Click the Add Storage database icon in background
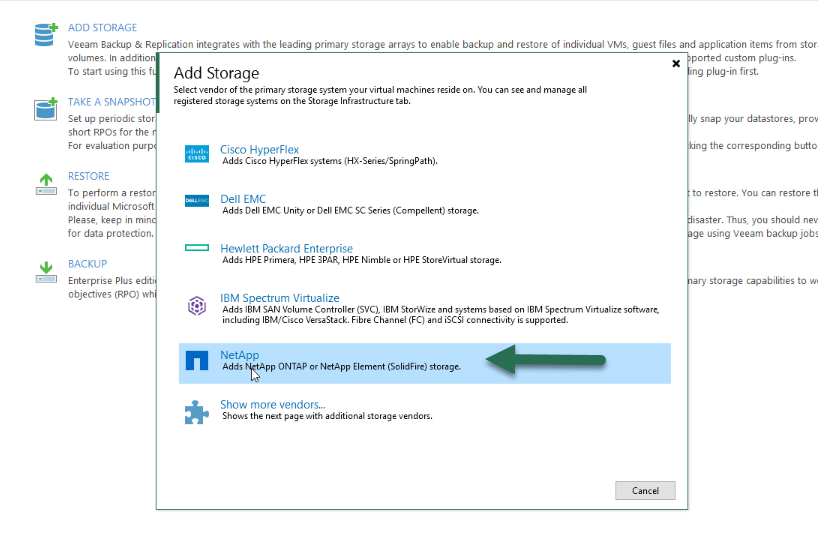 pos(46,34)
